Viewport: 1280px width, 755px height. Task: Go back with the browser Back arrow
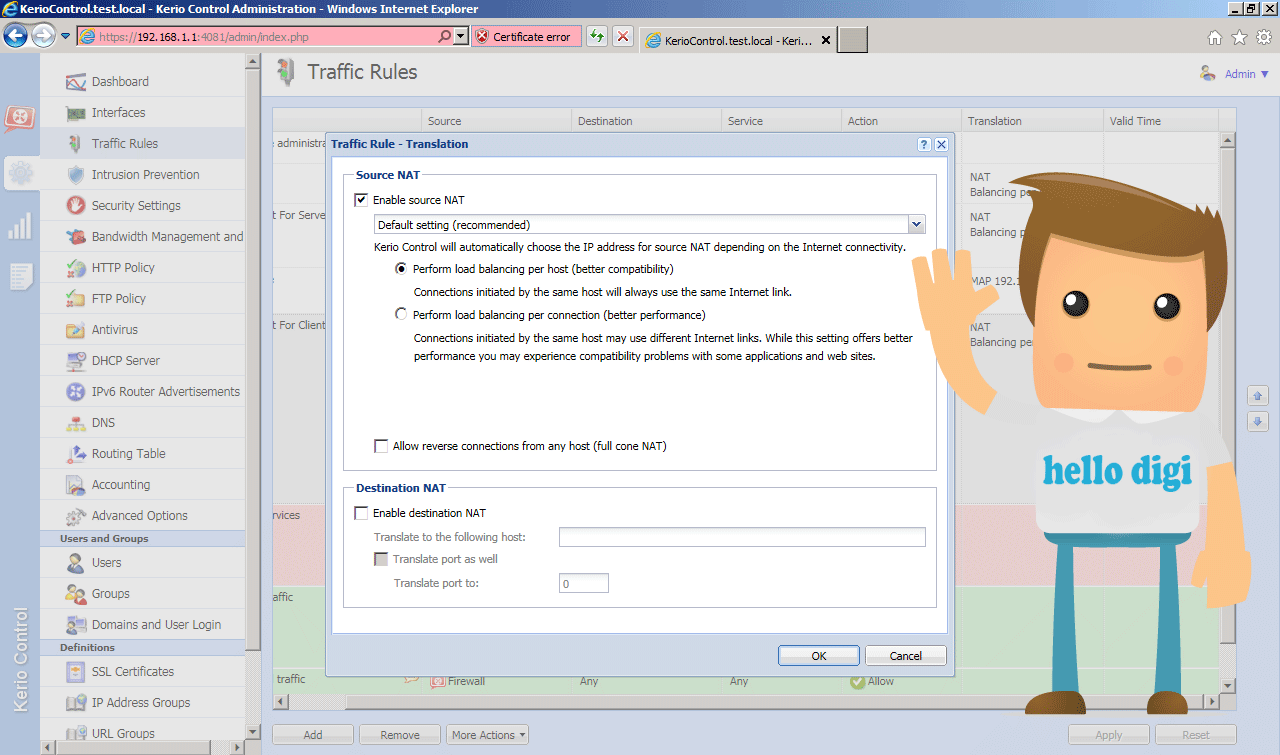point(15,37)
